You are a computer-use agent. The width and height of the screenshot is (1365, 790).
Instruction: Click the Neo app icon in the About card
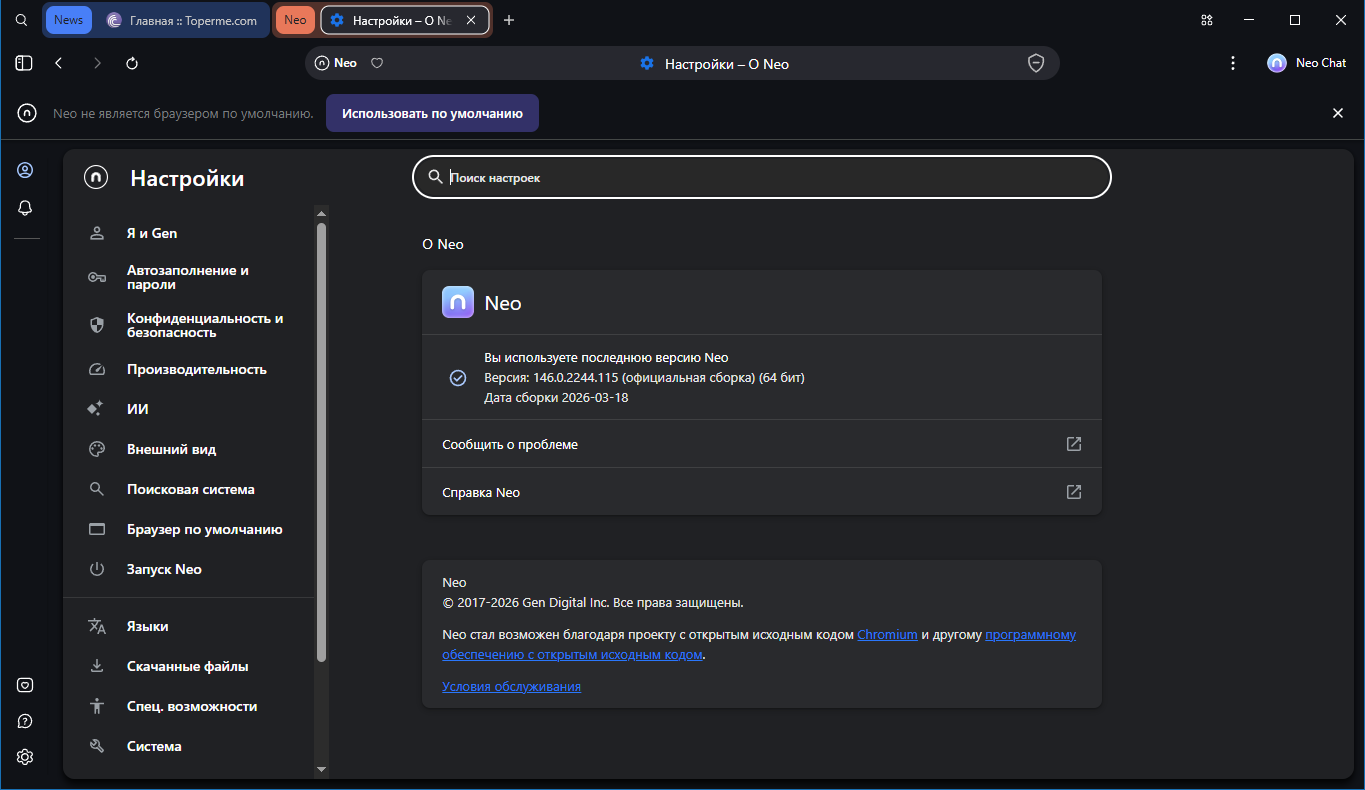458,302
